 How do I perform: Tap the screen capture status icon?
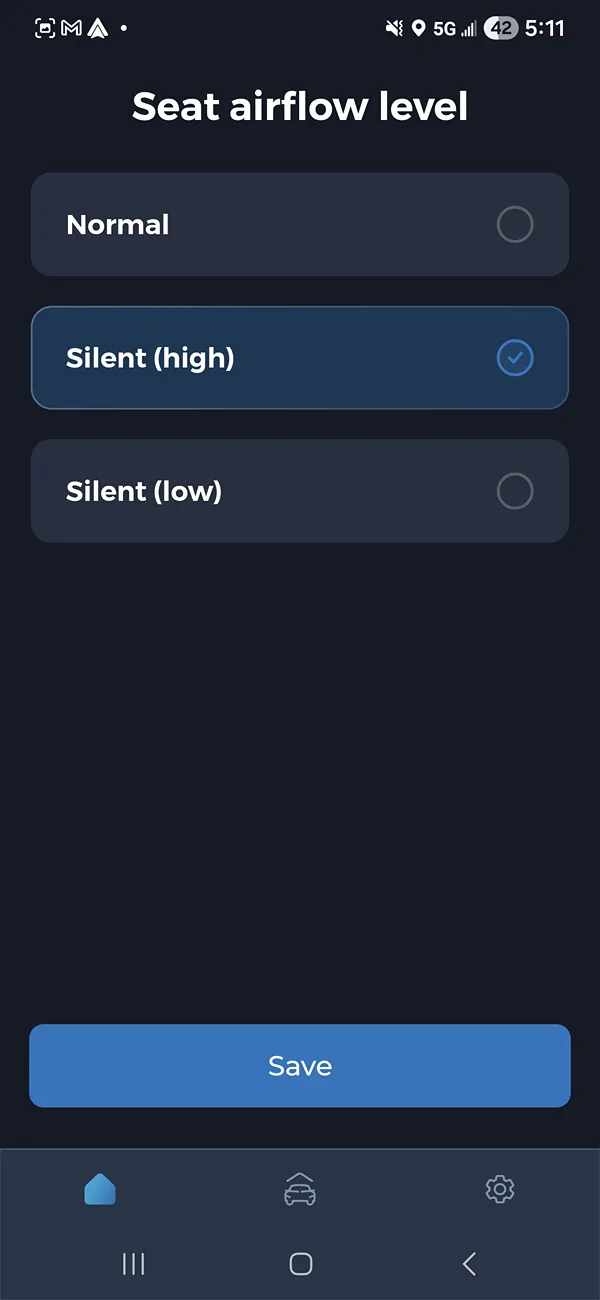(42, 28)
